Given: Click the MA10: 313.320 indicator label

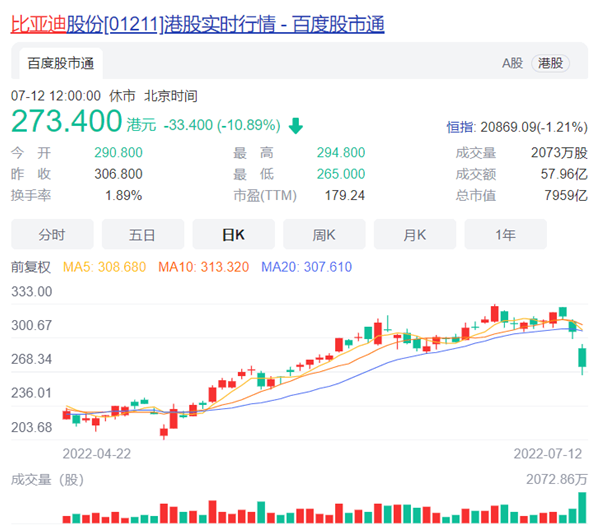Looking at the screenshot, I should [204, 267].
